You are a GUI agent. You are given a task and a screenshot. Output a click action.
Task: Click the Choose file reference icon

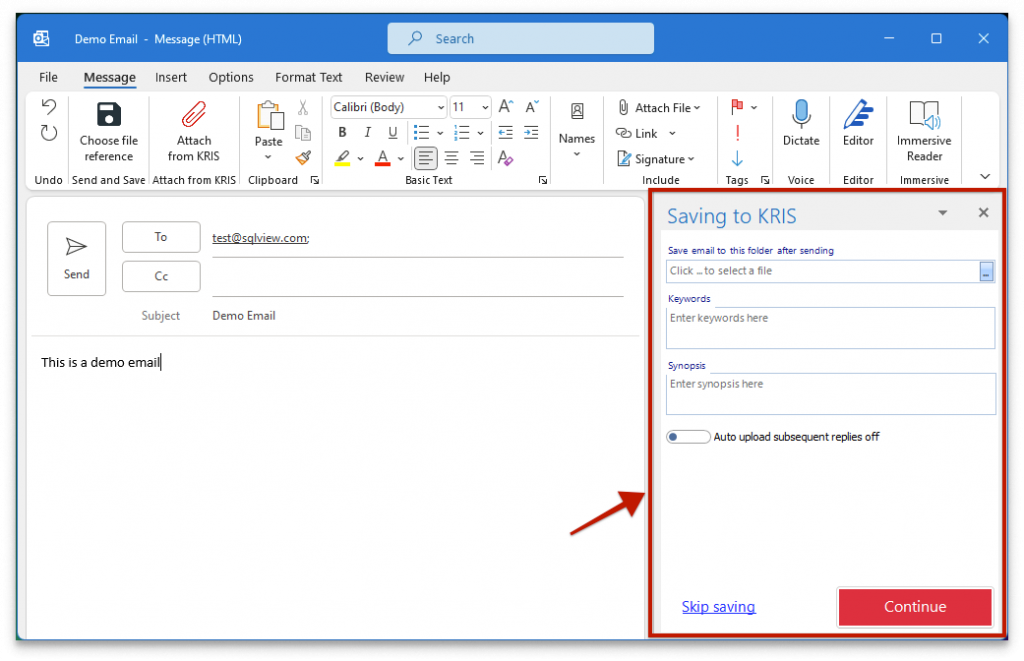pos(108,131)
